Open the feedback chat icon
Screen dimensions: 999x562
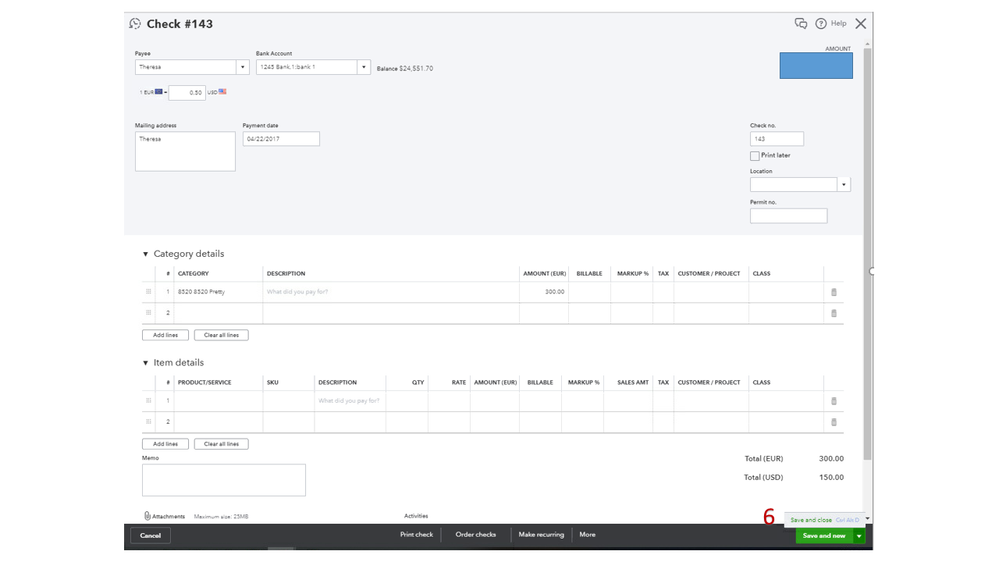tap(801, 24)
